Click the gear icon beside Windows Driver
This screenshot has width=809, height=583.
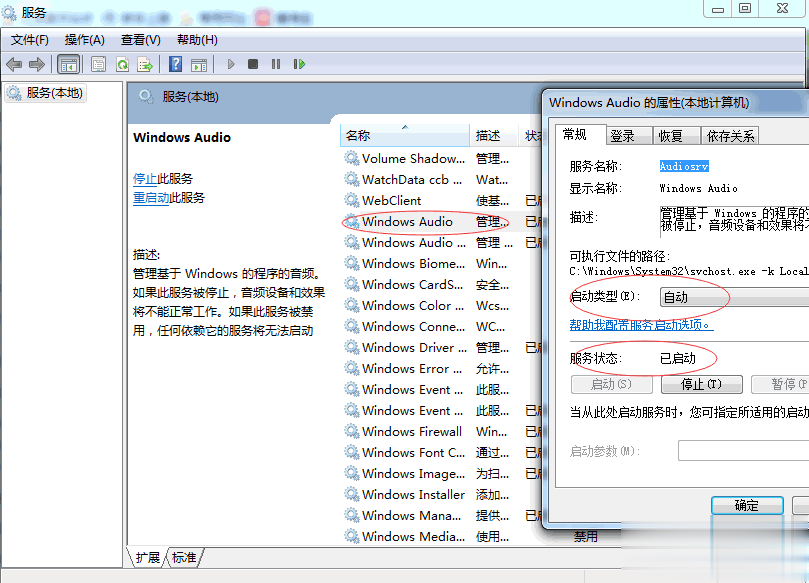[x=352, y=347]
